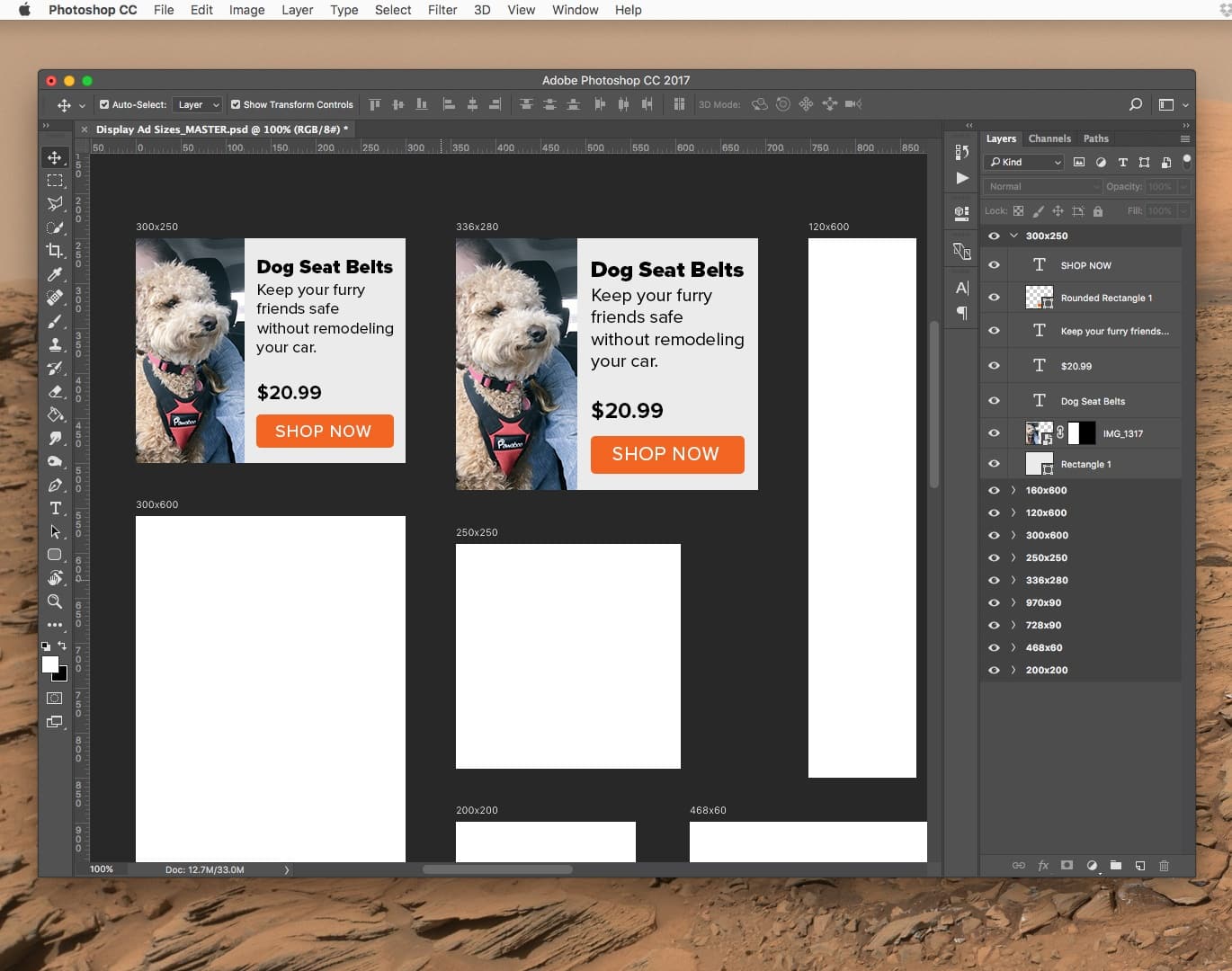Open layer styles with the fx icon
This screenshot has height=971, width=1232.
pyautogui.click(x=1043, y=866)
